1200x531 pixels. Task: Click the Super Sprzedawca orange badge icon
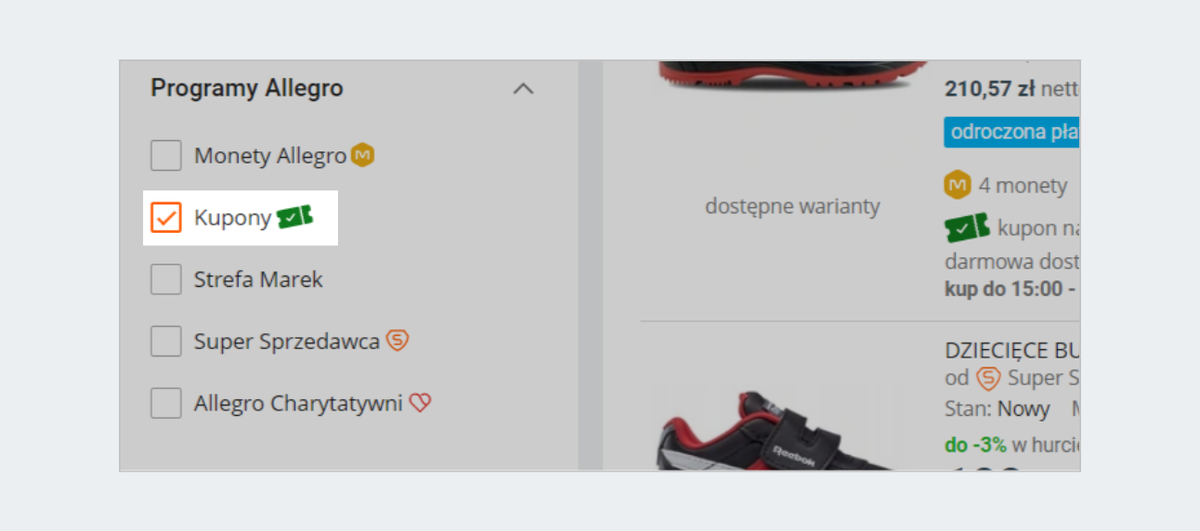[x=398, y=341]
